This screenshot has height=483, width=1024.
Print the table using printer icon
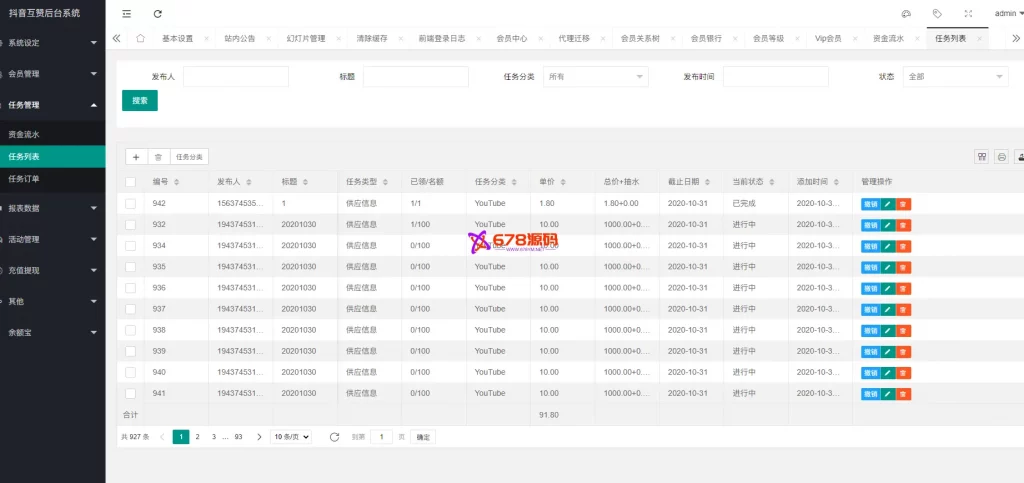[x=1001, y=157]
